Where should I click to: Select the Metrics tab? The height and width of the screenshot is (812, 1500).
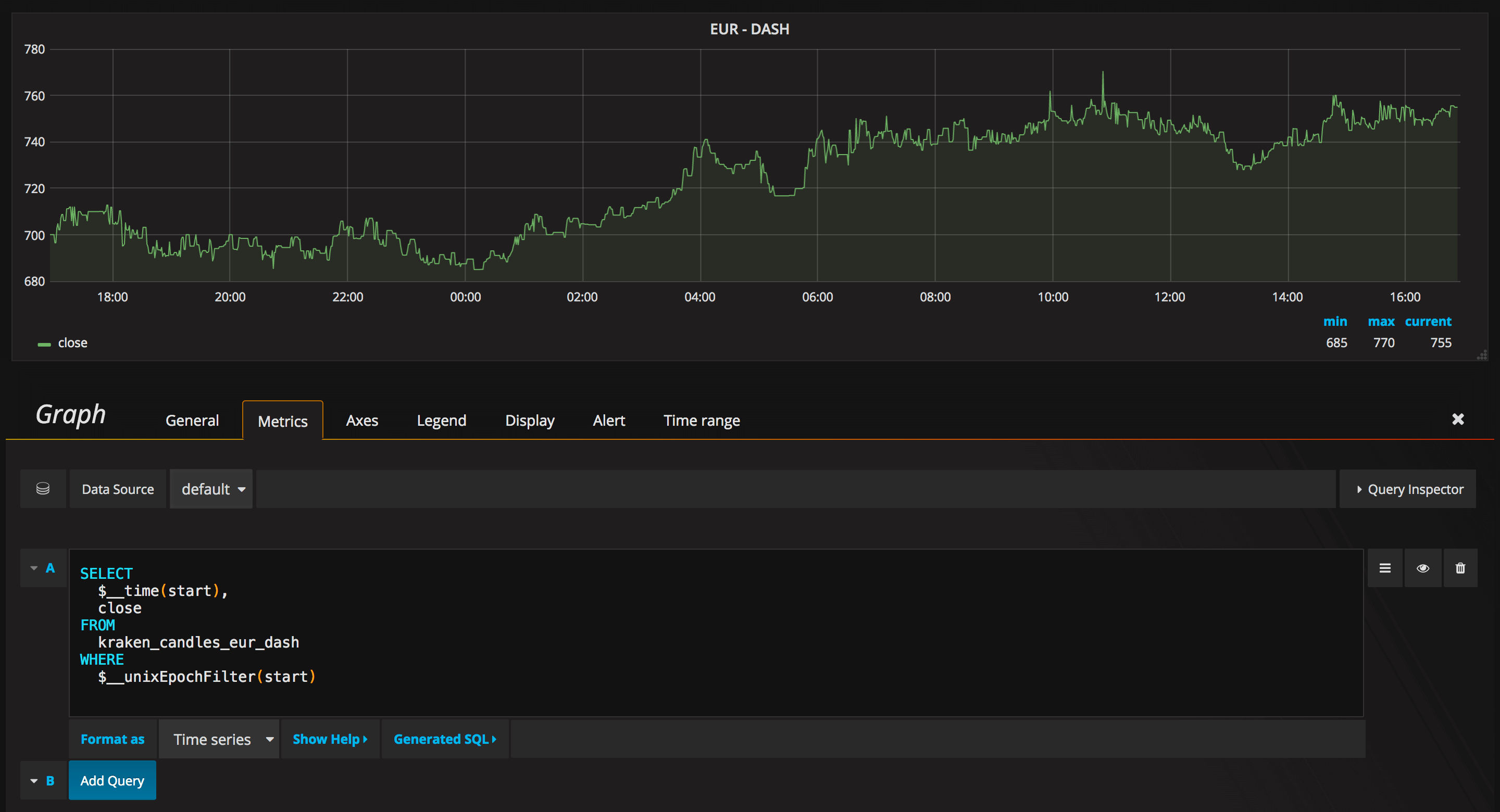[x=282, y=421]
